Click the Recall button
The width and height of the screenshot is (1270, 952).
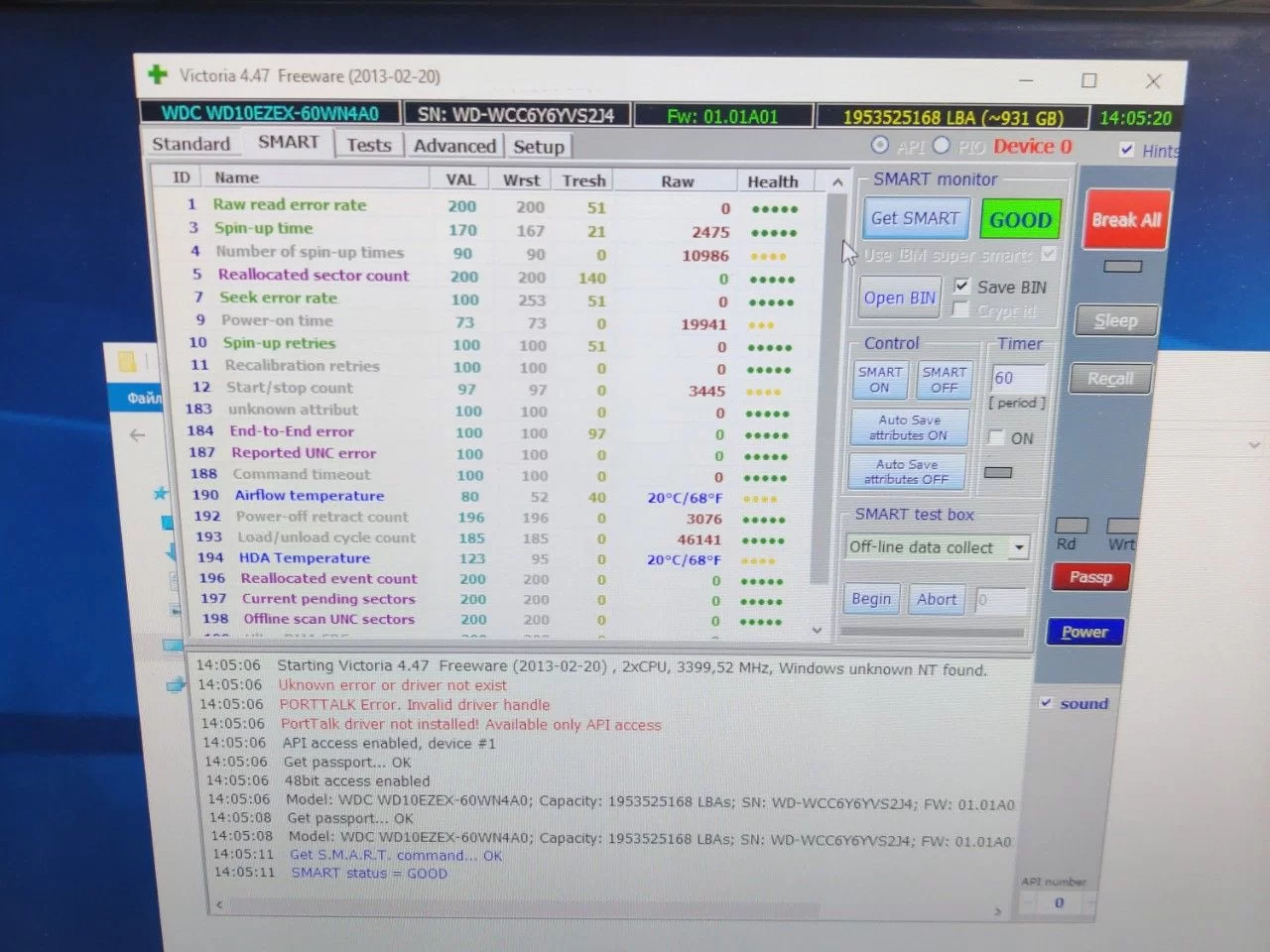(1110, 379)
